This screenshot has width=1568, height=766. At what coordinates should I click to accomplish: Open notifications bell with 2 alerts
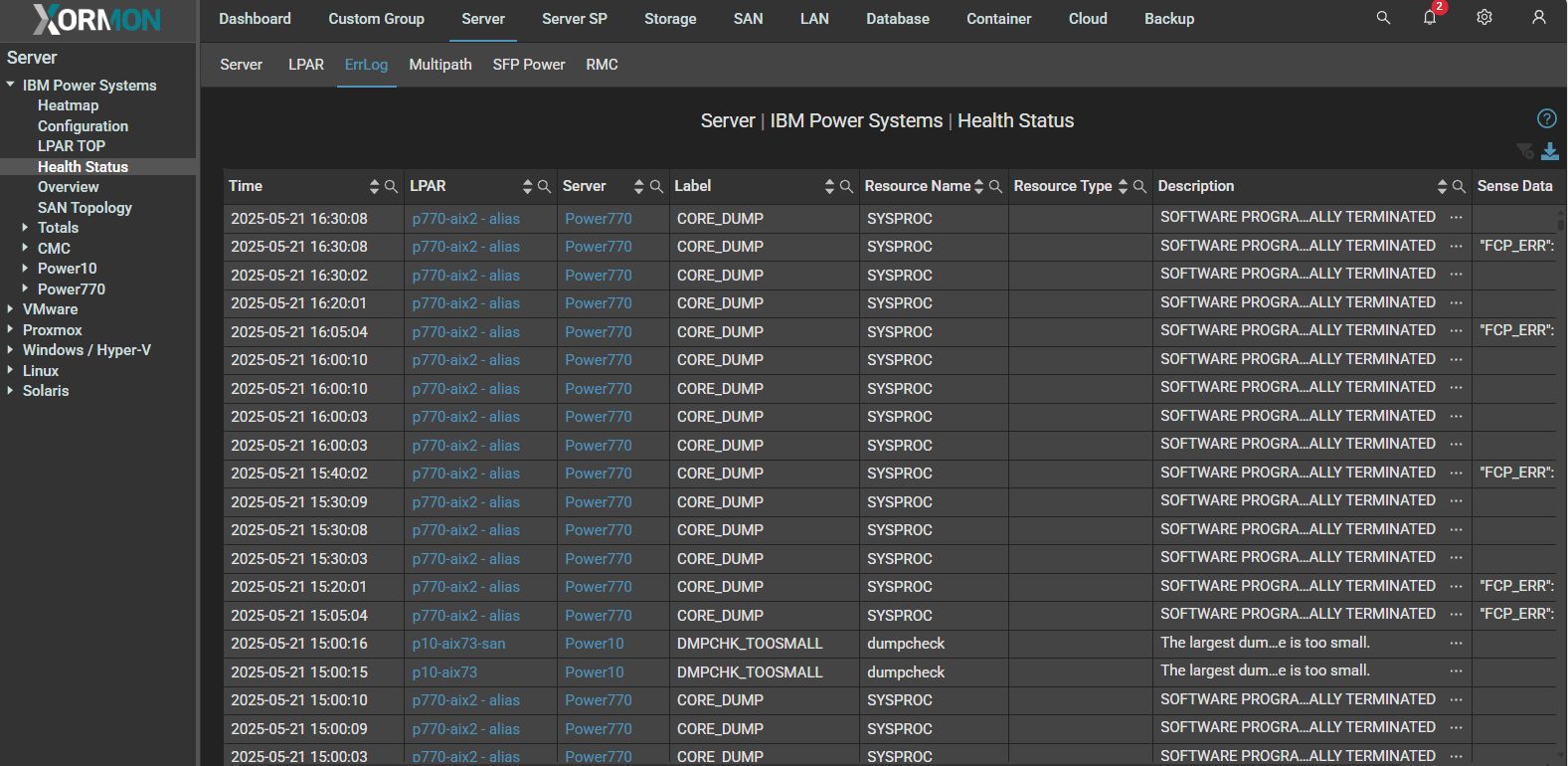(1431, 17)
